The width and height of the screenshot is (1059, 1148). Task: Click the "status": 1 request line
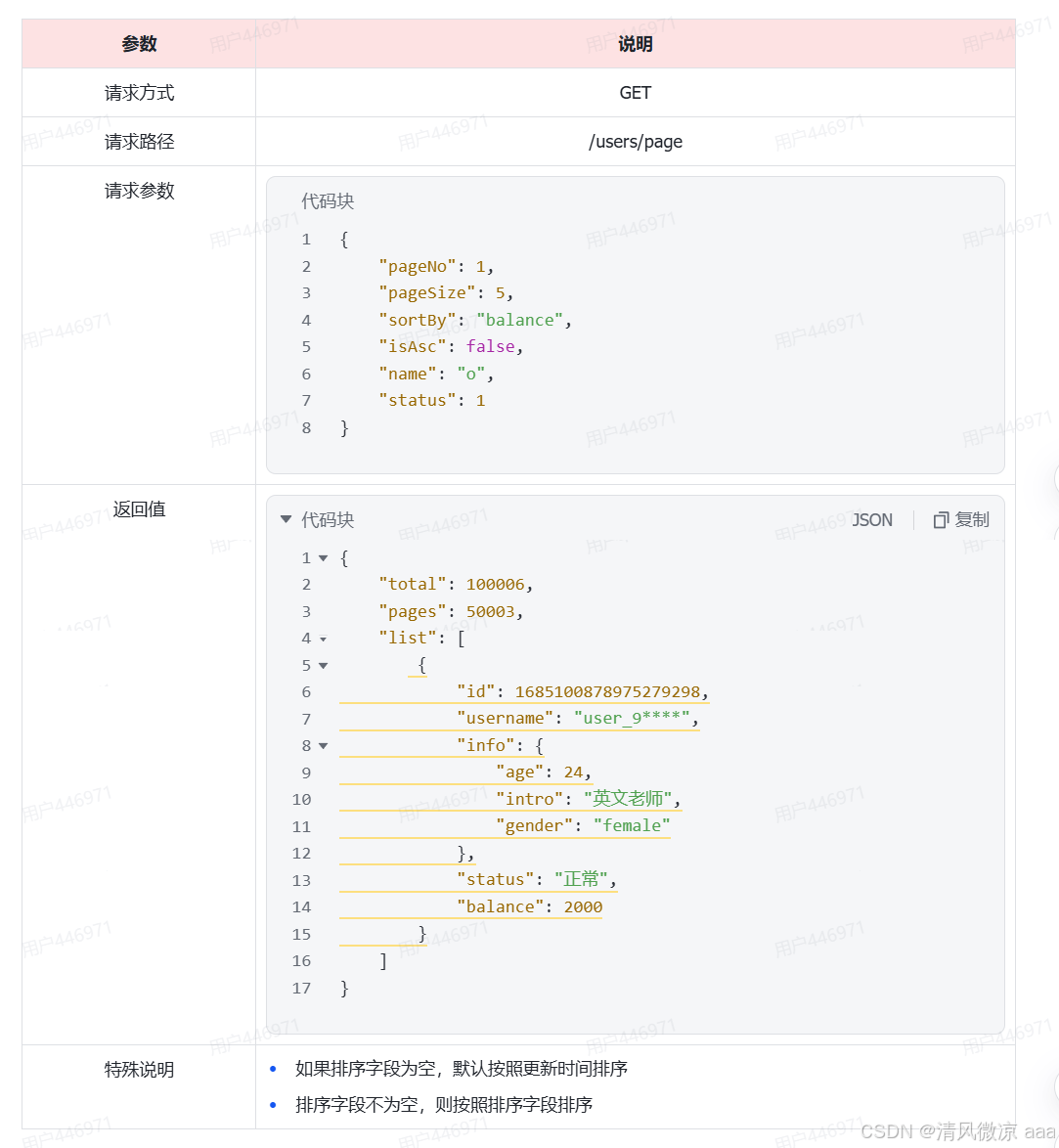click(432, 401)
